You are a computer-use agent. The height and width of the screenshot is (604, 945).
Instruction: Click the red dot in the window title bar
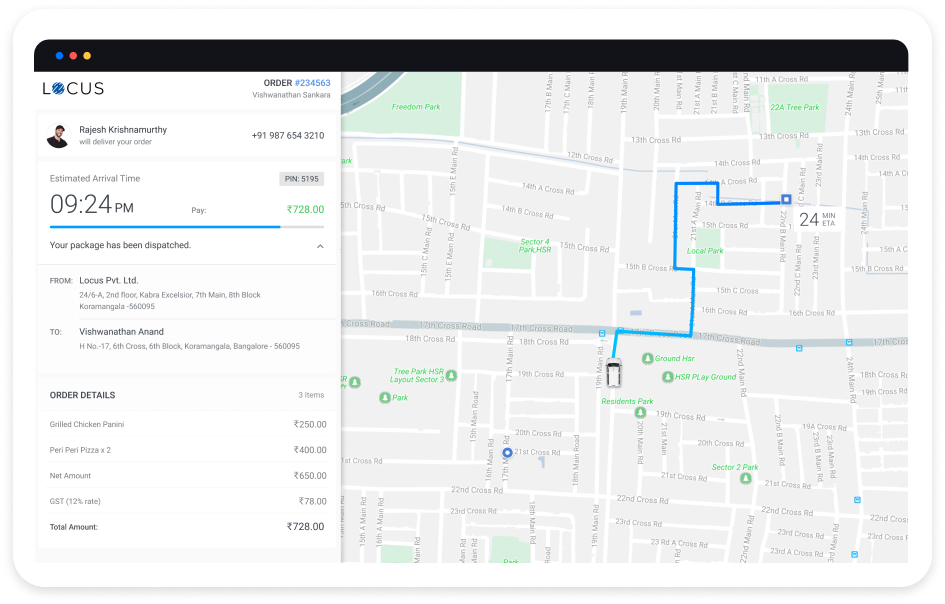tap(73, 56)
